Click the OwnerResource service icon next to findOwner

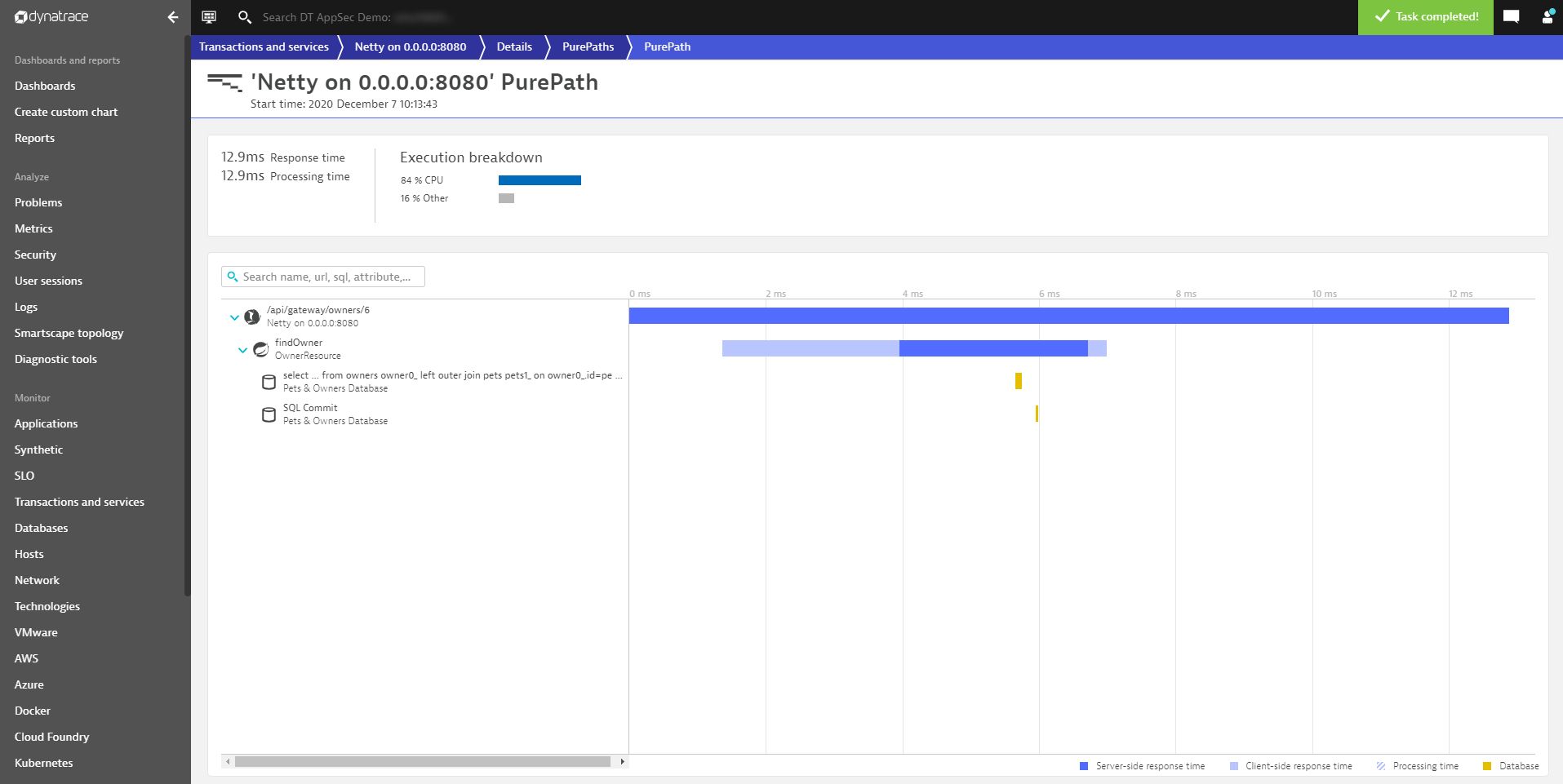tap(260, 348)
